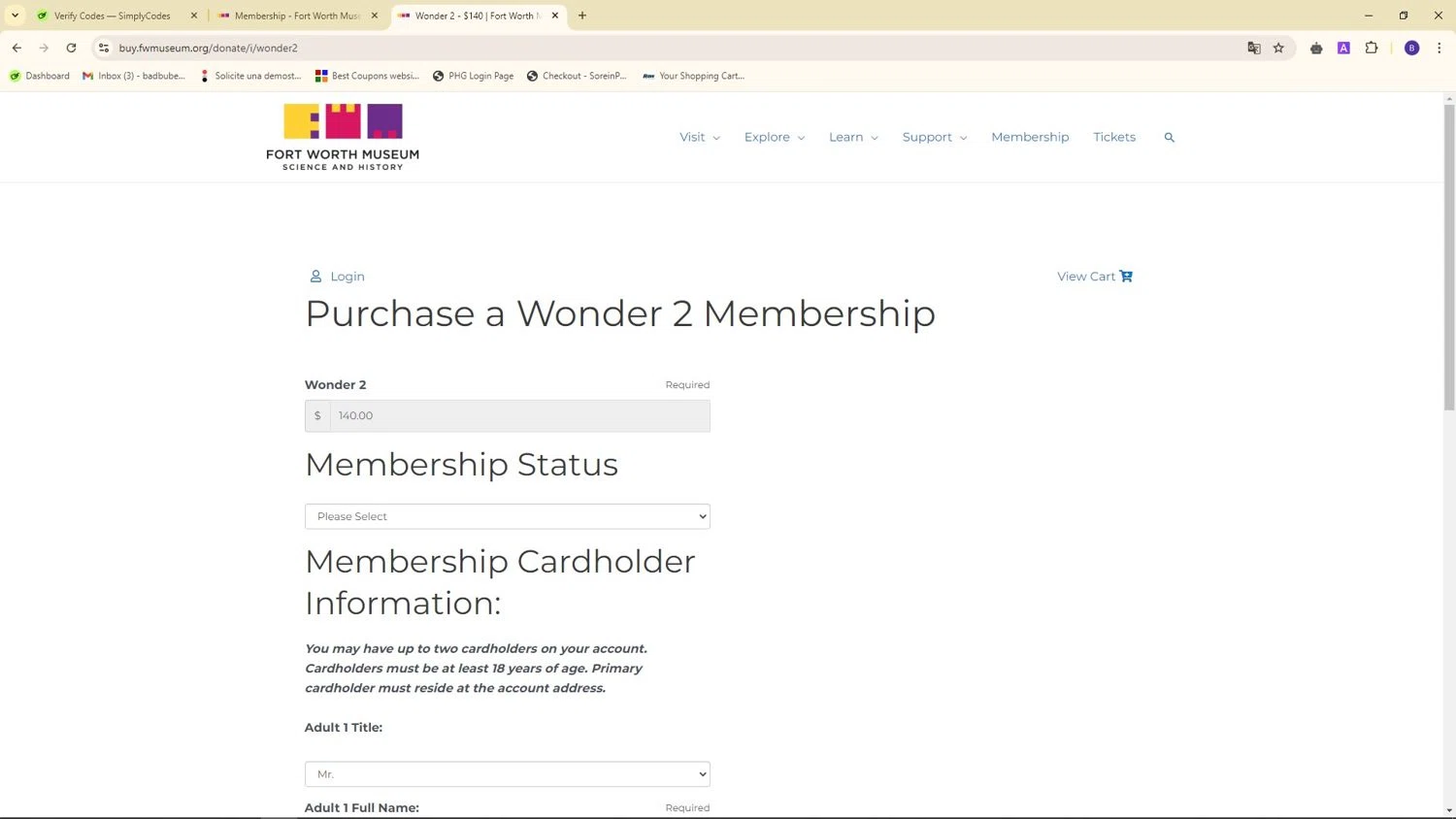Click the 'Purchase a Wonder 2 Membership' heading

click(620, 313)
